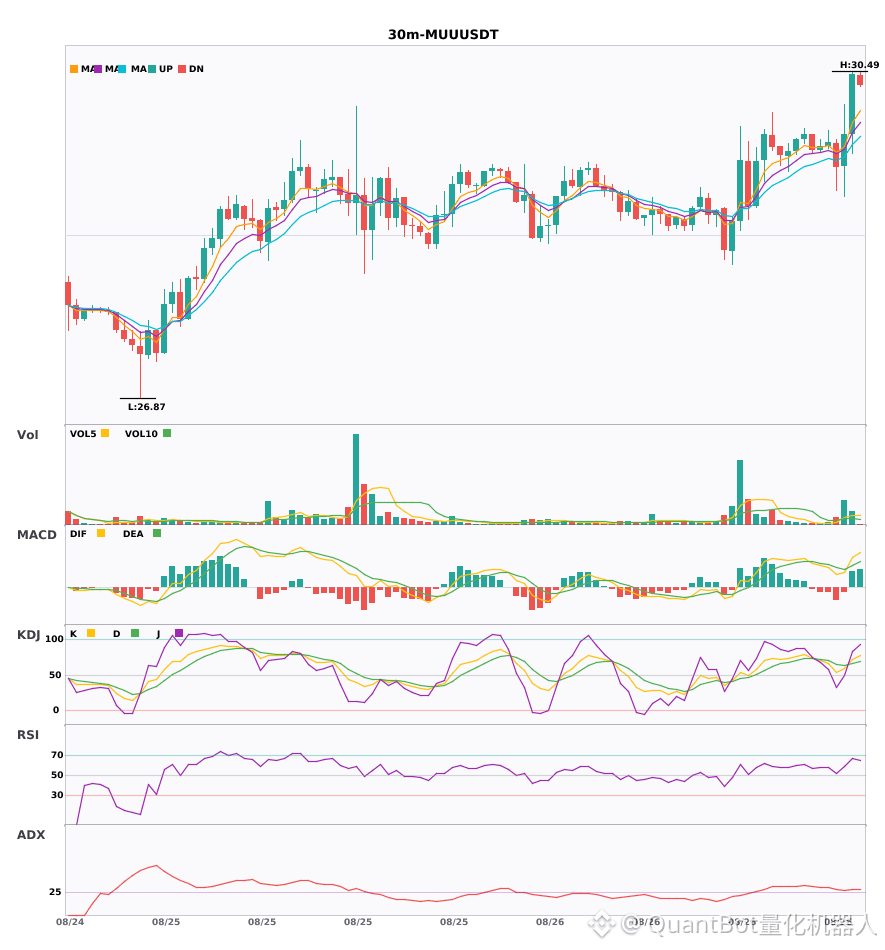Select the UP legend label

166,69
